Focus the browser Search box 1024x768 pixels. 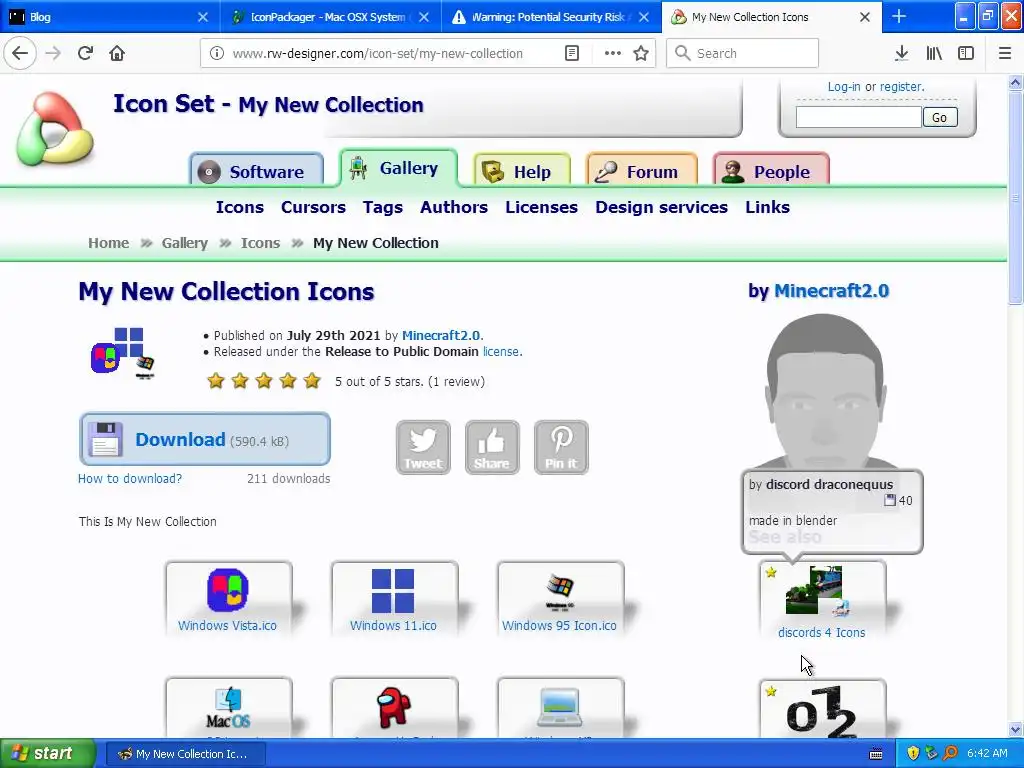coord(743,53)
